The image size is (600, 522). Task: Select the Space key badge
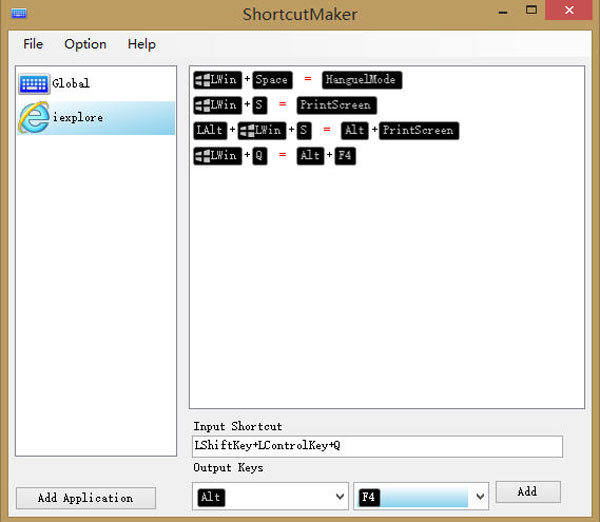pyautogui.click(x=272, y=80)
